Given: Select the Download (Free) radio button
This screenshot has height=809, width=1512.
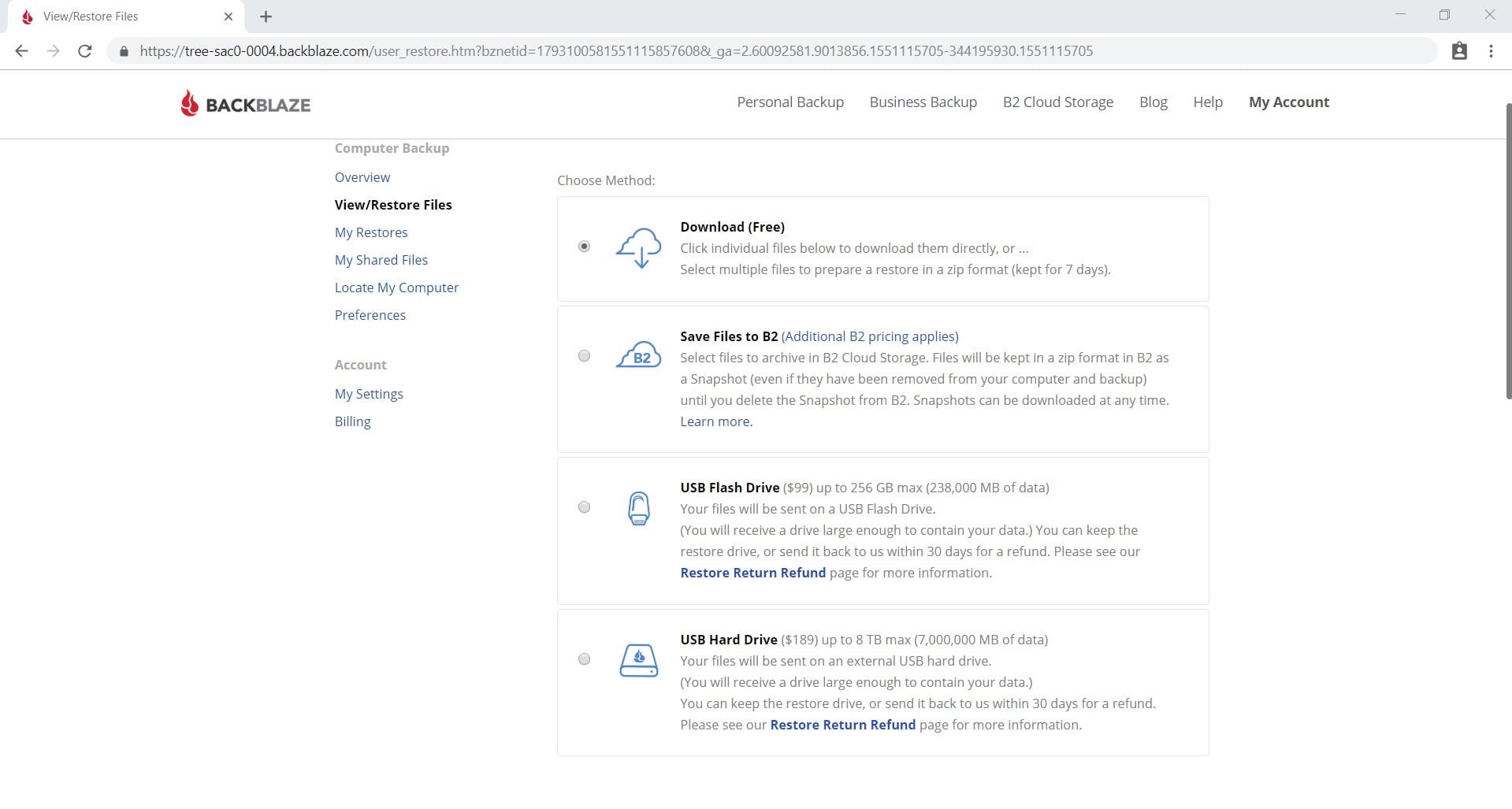Looking at the screenshot, I should click(584, 247).
